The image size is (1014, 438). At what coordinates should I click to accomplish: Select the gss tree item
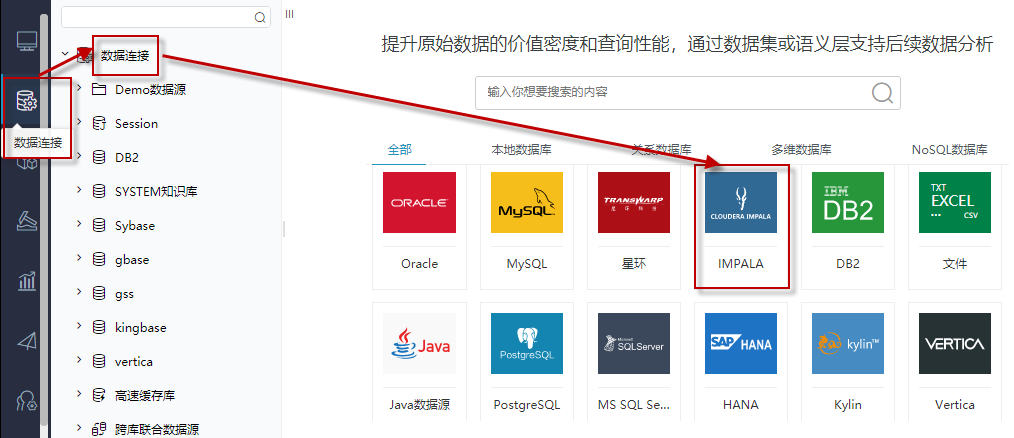(124, 294)
